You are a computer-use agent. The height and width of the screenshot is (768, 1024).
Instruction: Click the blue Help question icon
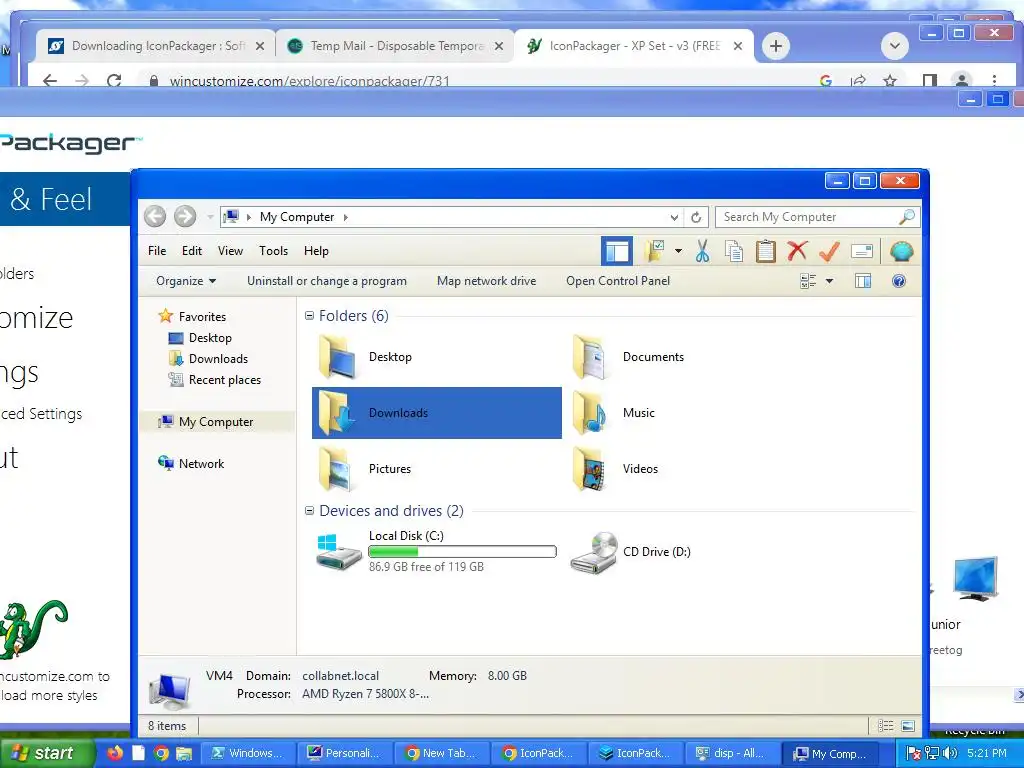(x=899, y=281)
